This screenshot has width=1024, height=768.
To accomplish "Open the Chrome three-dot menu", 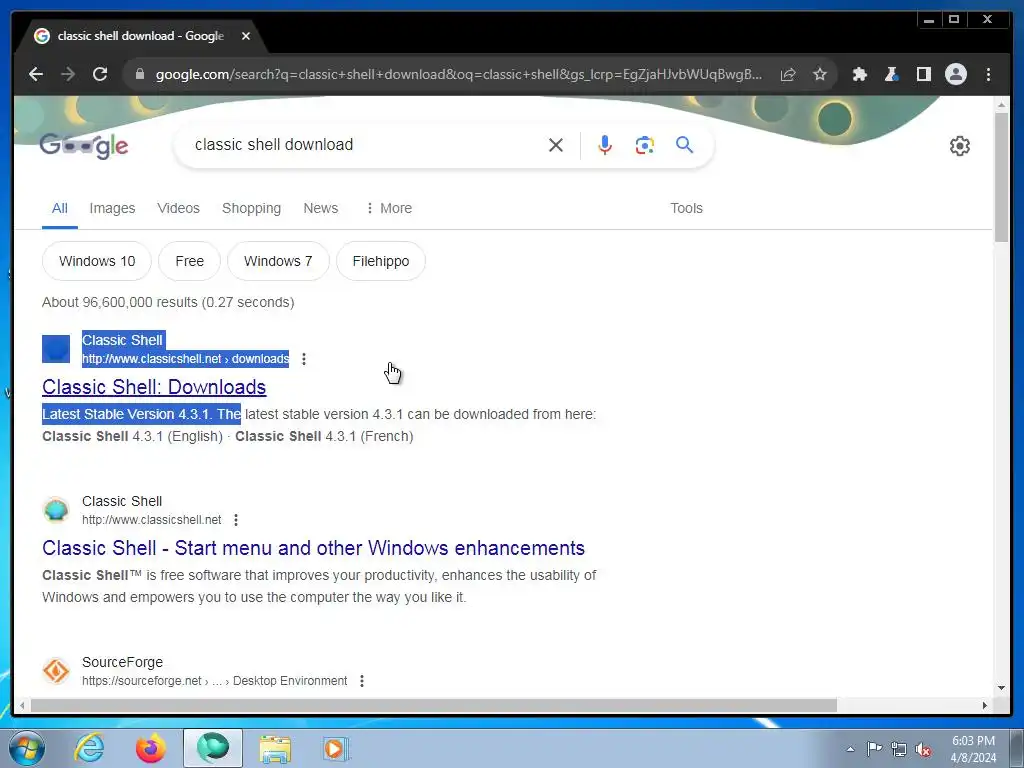I will point(988,74).
